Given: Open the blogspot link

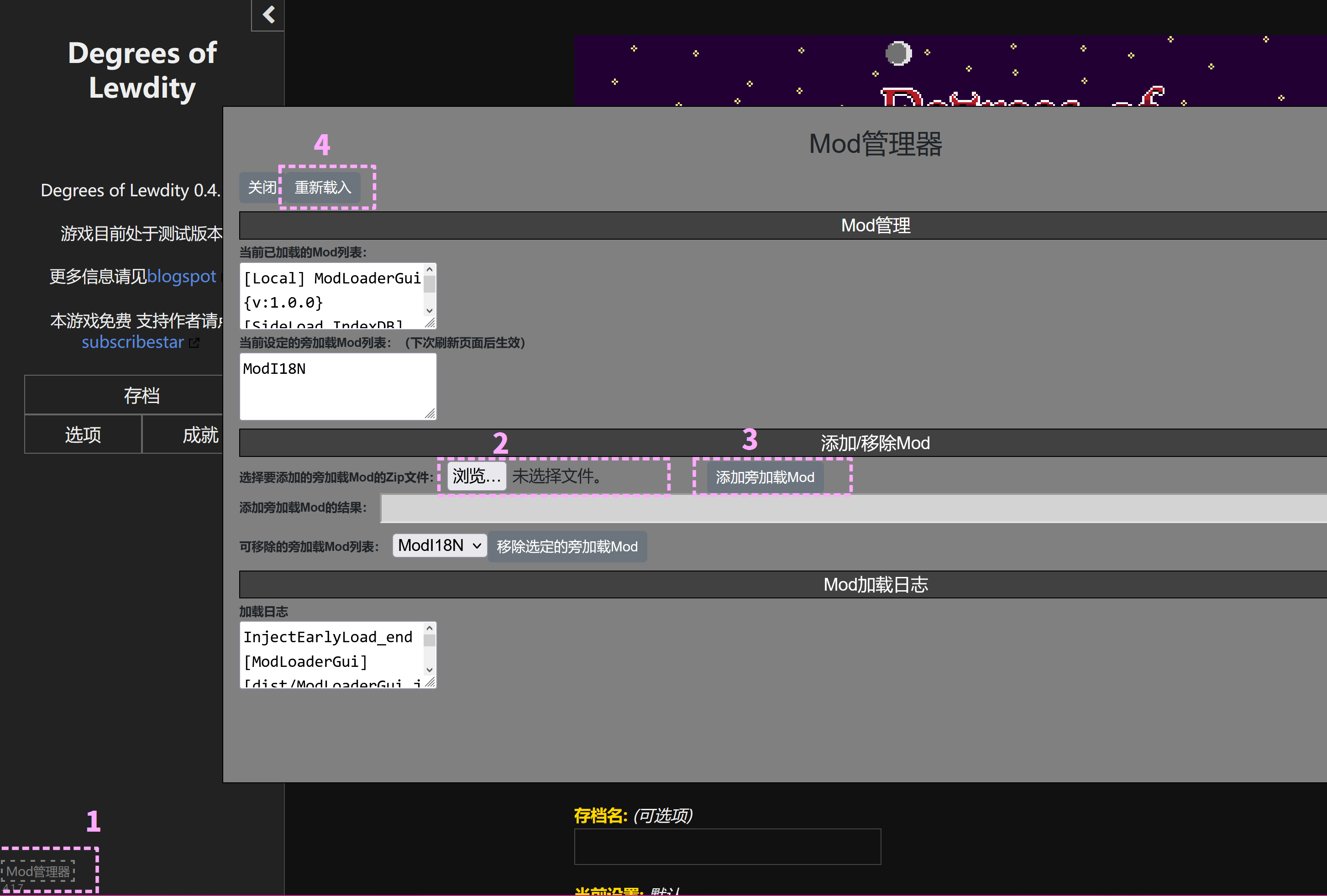Looking at the screenshot, I should click(x=181, y=277).
